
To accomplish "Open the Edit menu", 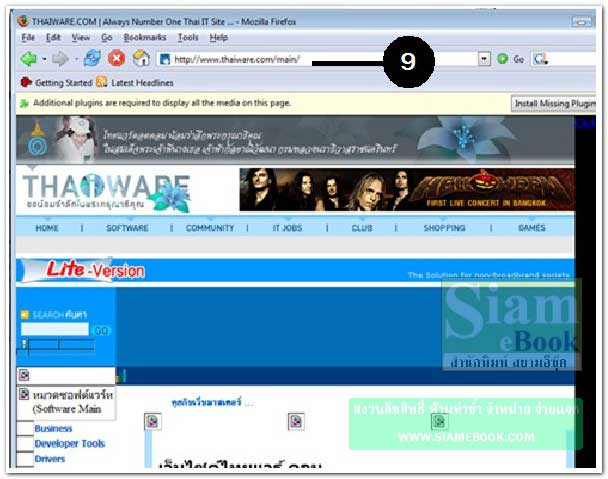I will tap(53, 38).
